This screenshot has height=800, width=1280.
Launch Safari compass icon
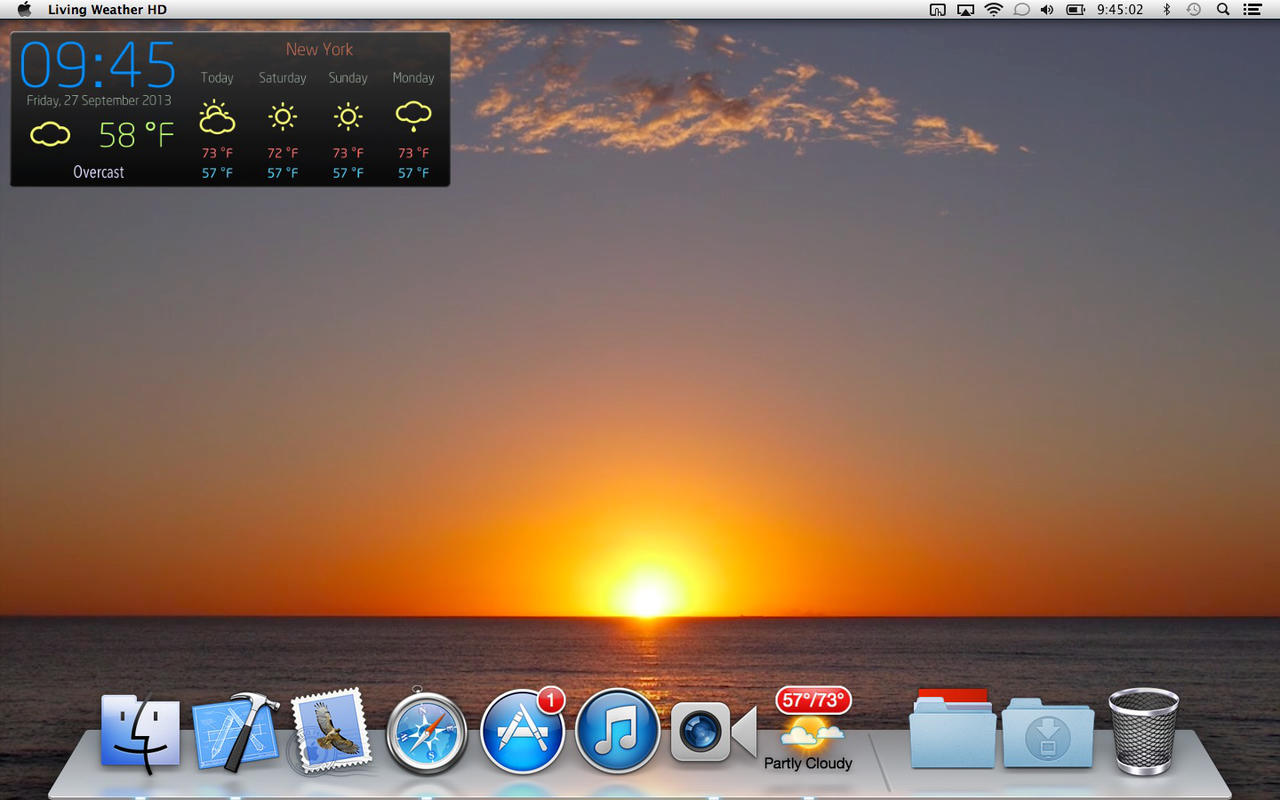tap(427, 734)
